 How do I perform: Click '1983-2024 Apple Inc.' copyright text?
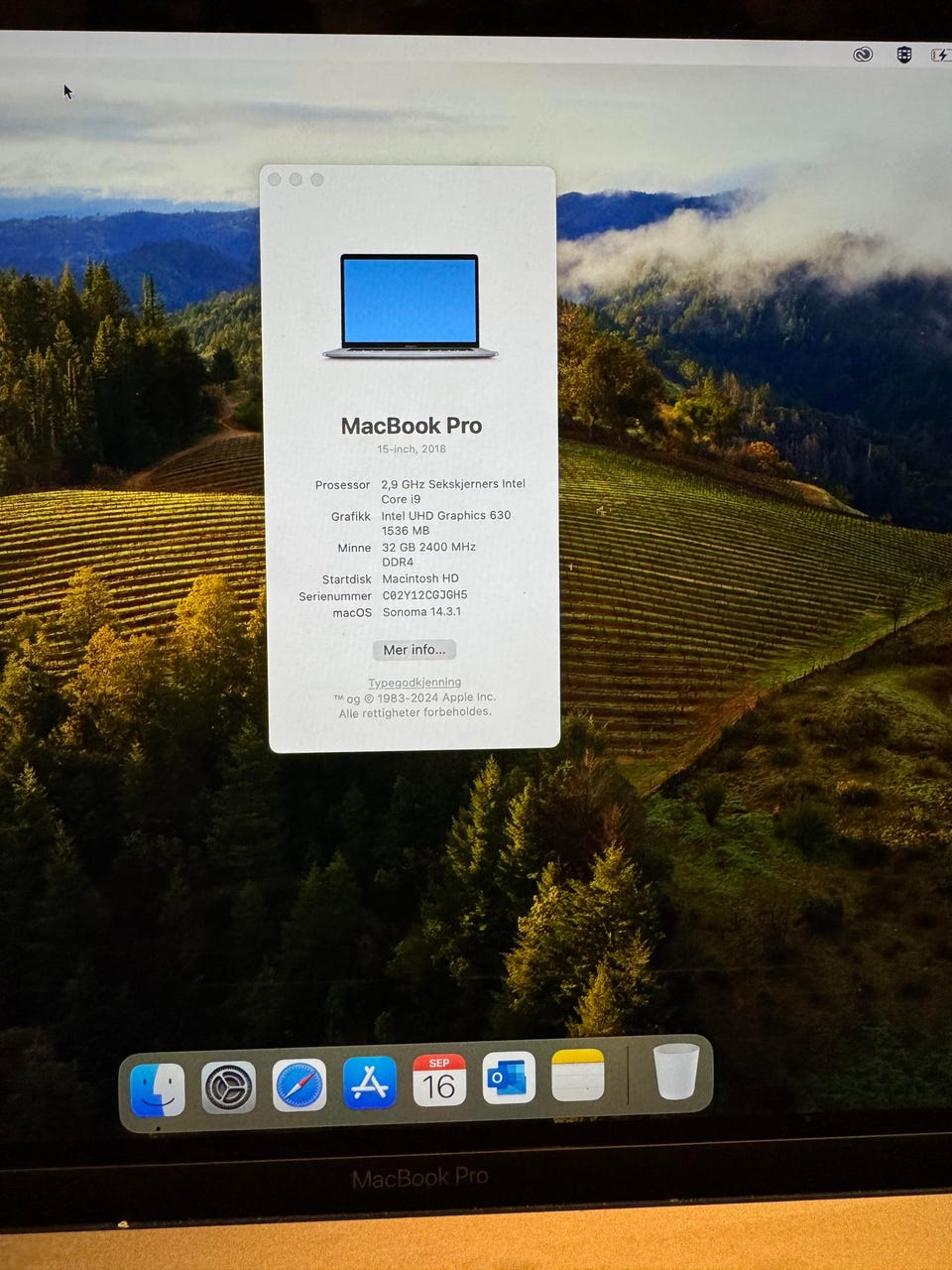(434, 698)
